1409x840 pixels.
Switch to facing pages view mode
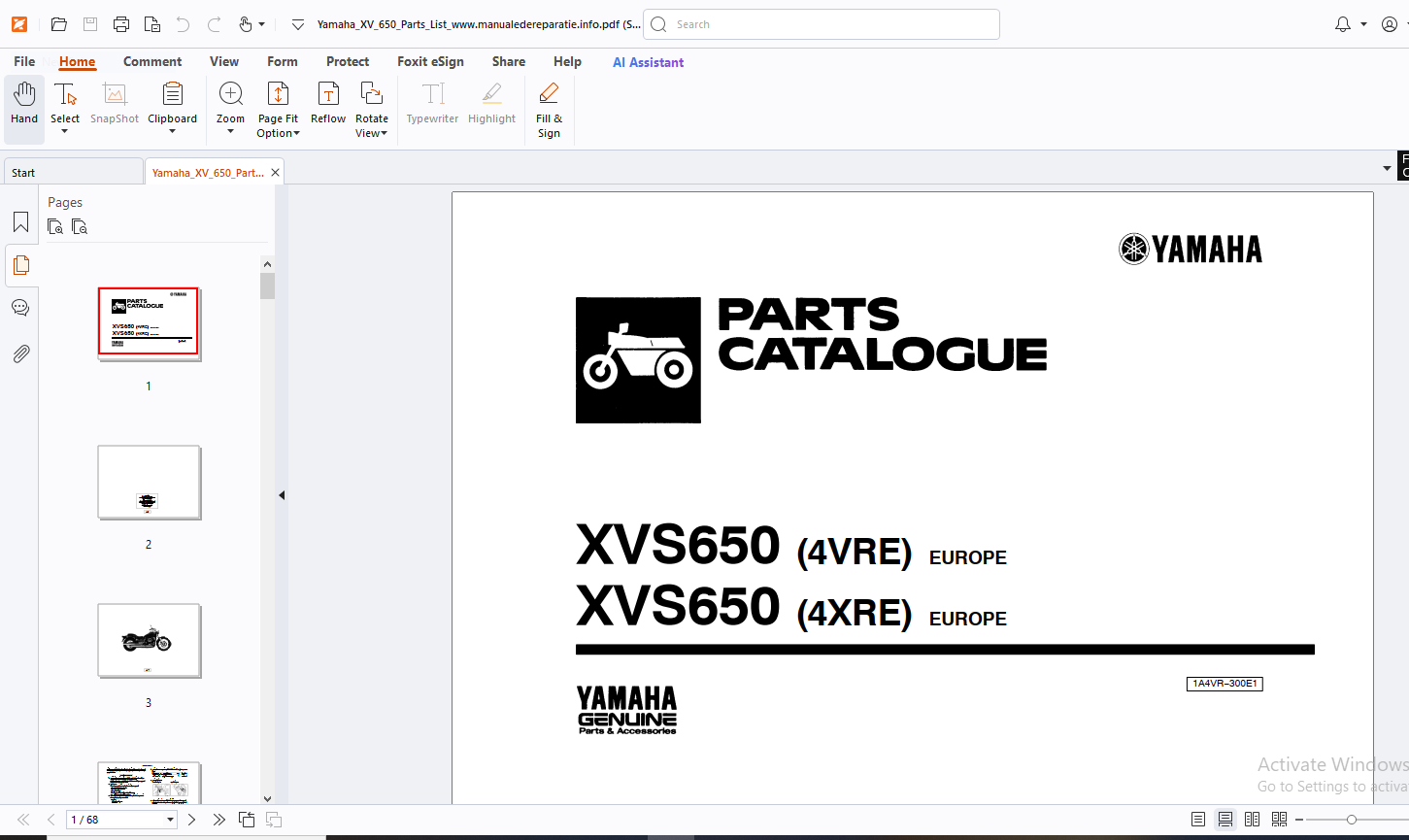click(1253, 820)
